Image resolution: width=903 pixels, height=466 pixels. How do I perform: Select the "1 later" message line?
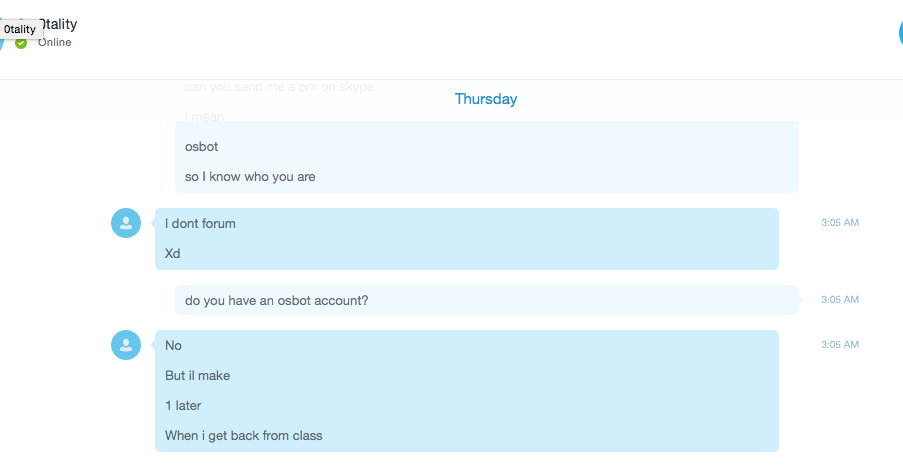coord(183,406)
